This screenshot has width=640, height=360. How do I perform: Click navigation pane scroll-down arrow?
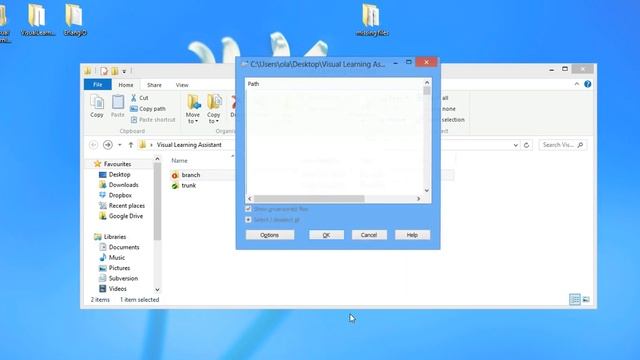(x=157, y=290)
